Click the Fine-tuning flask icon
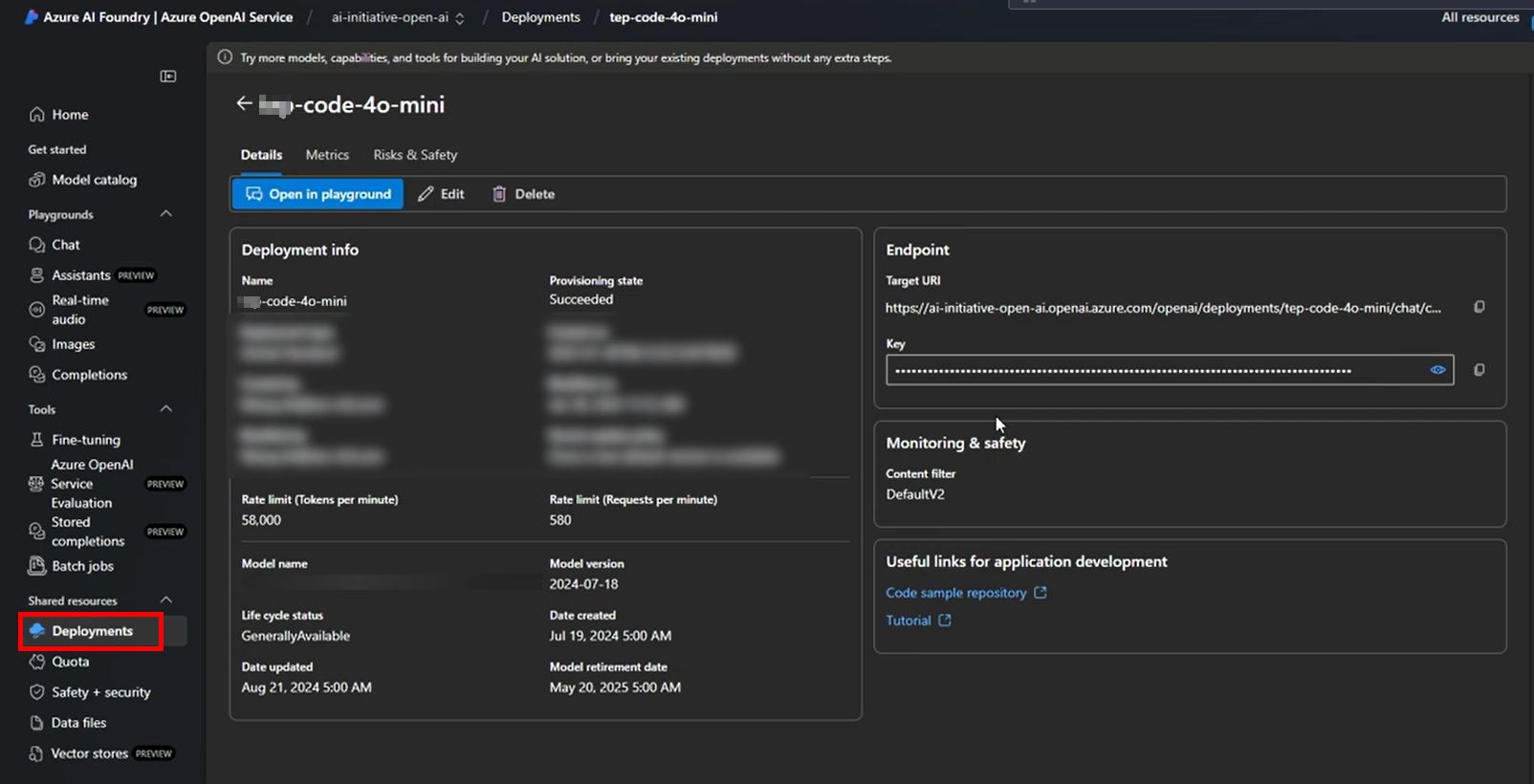 37,440
